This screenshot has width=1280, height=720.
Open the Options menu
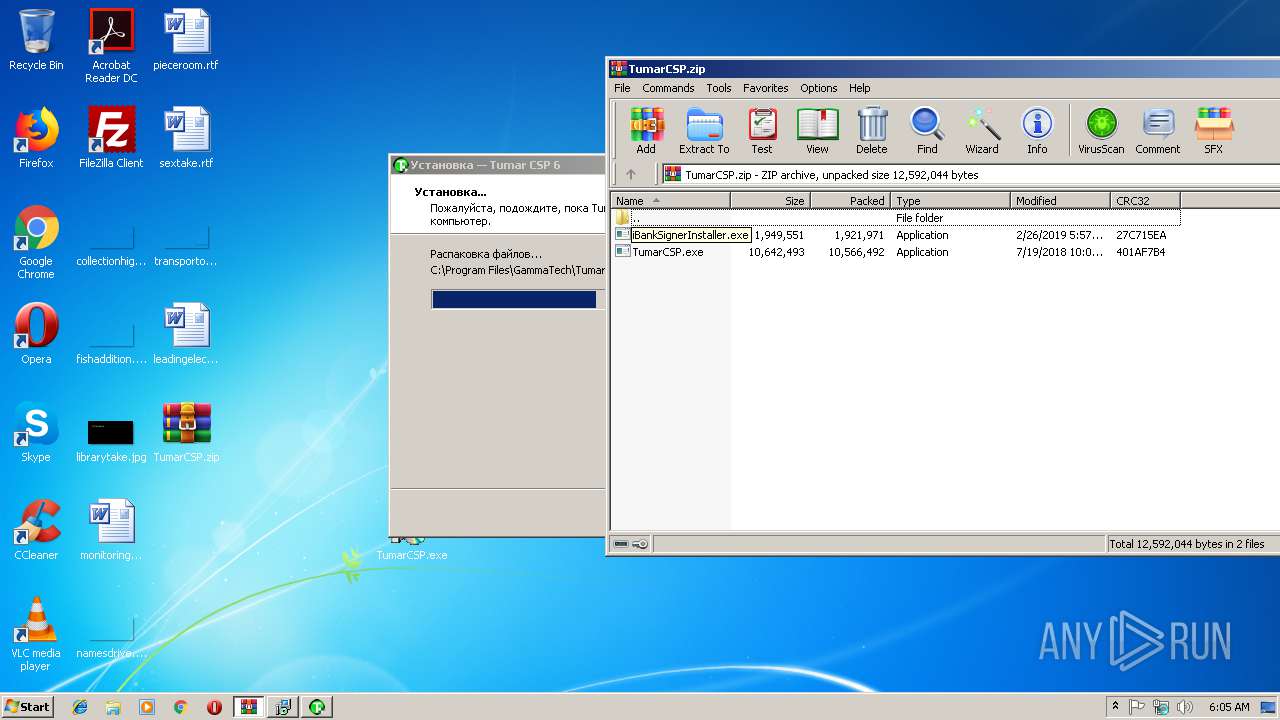click(x=818, y=88)
